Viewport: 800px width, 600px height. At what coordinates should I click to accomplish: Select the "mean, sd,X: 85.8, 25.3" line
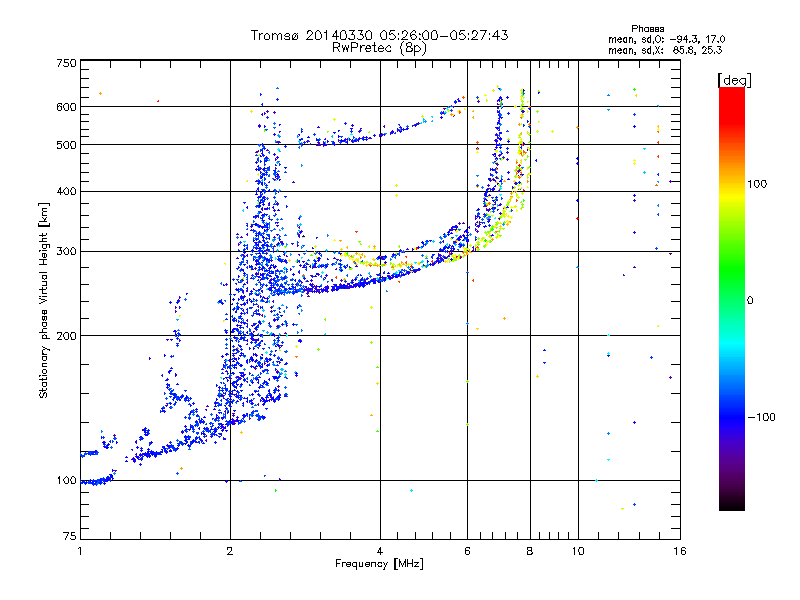665,50
